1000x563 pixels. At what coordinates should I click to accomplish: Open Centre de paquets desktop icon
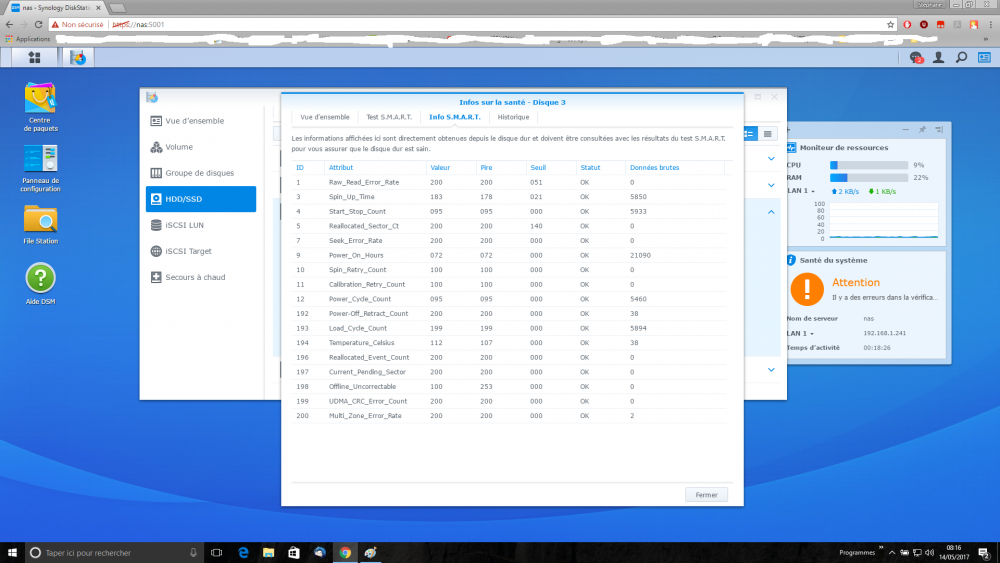[x=41, y=98]
